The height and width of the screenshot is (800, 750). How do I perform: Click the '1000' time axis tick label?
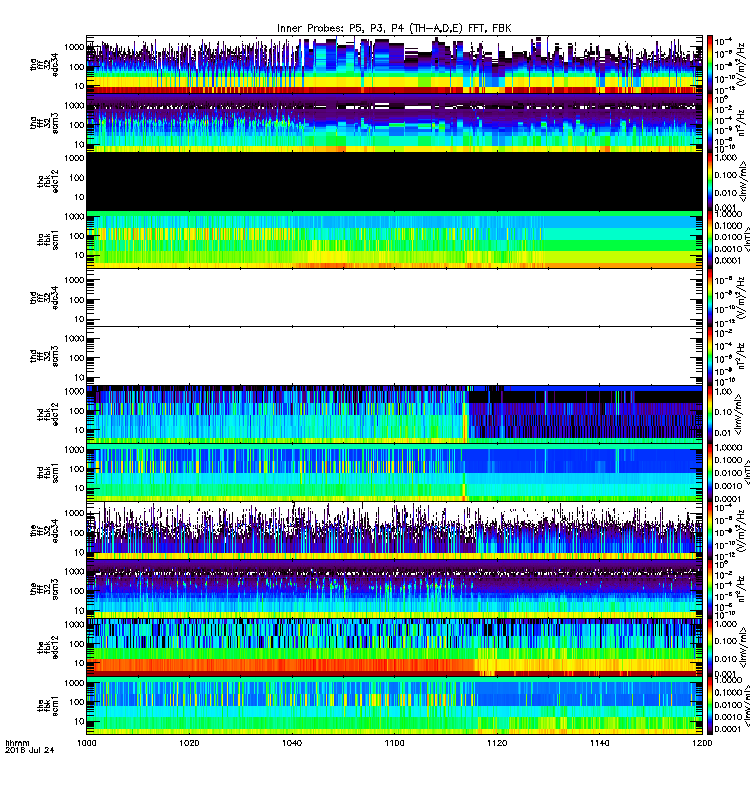87,743
